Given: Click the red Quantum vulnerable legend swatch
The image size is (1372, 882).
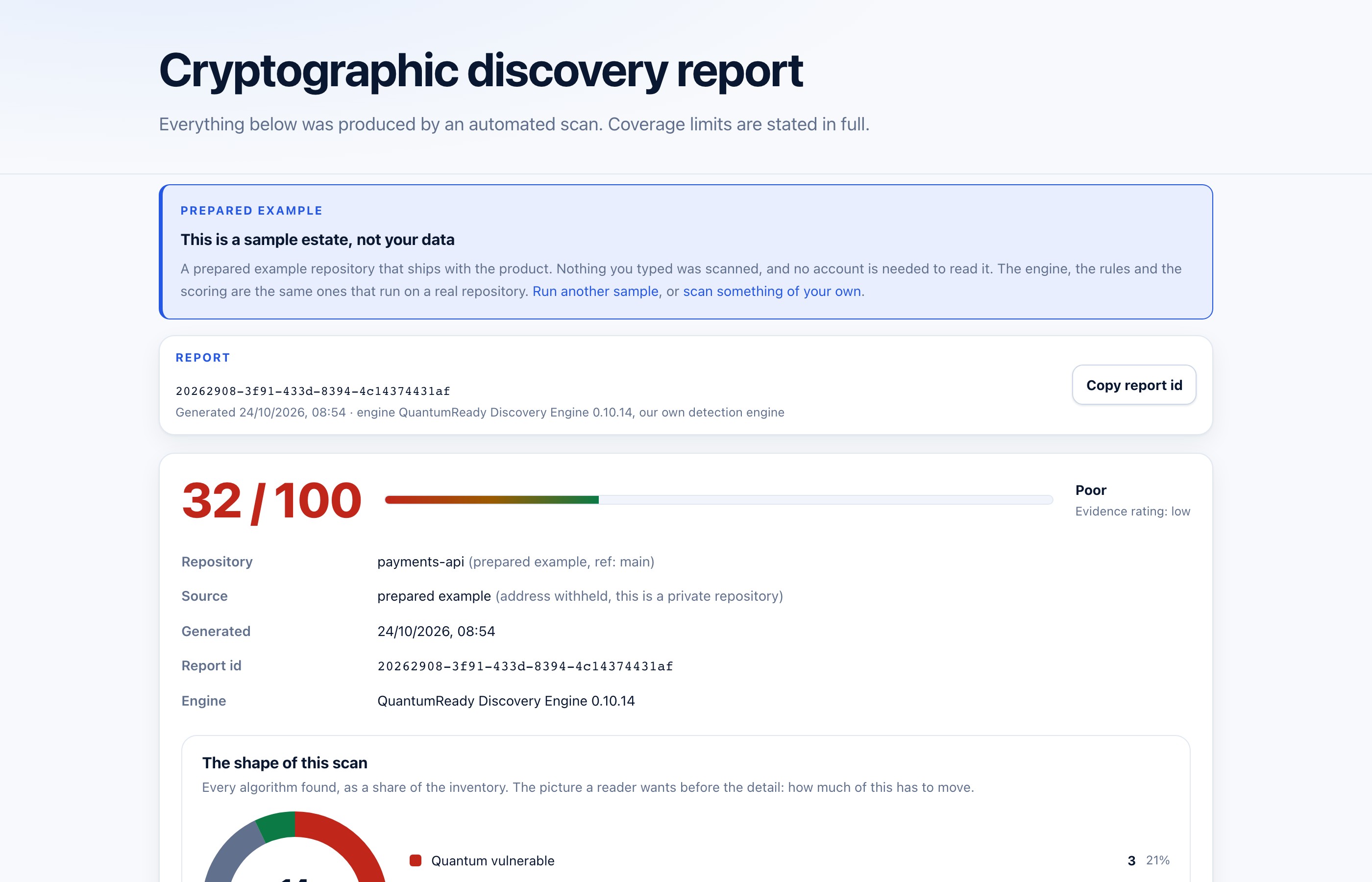Looking at the screenshot, I should tap(416, 860).
